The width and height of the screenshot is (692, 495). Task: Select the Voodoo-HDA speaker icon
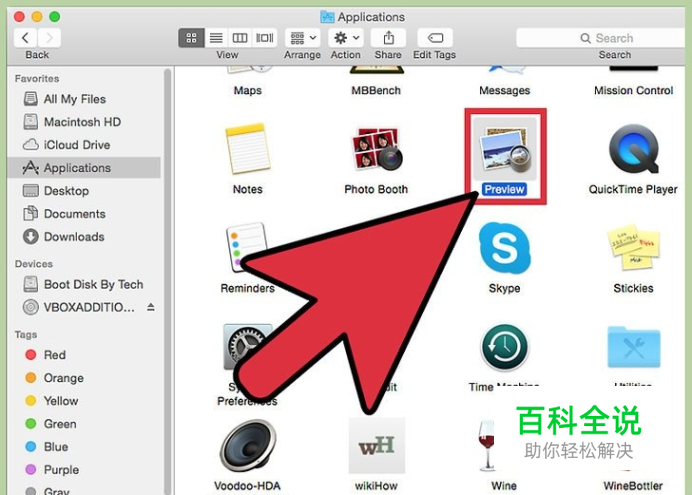[248, 446]
